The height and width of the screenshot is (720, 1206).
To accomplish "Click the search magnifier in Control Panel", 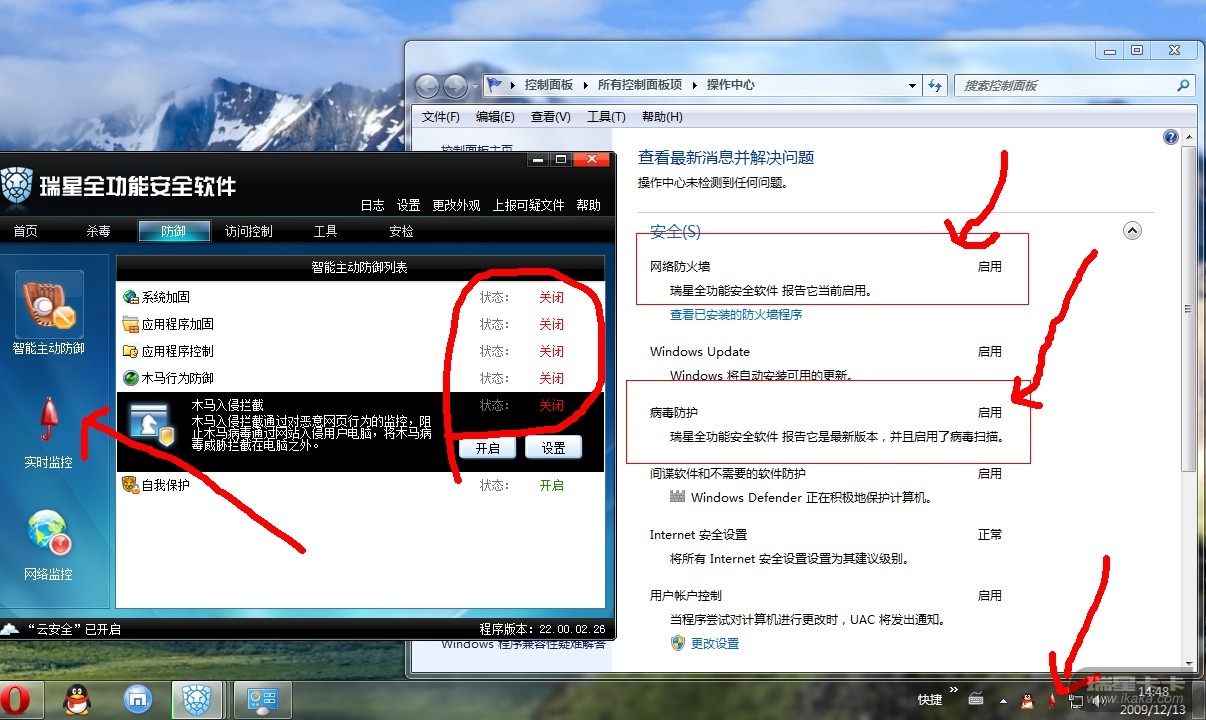I will pos(1183,86).
